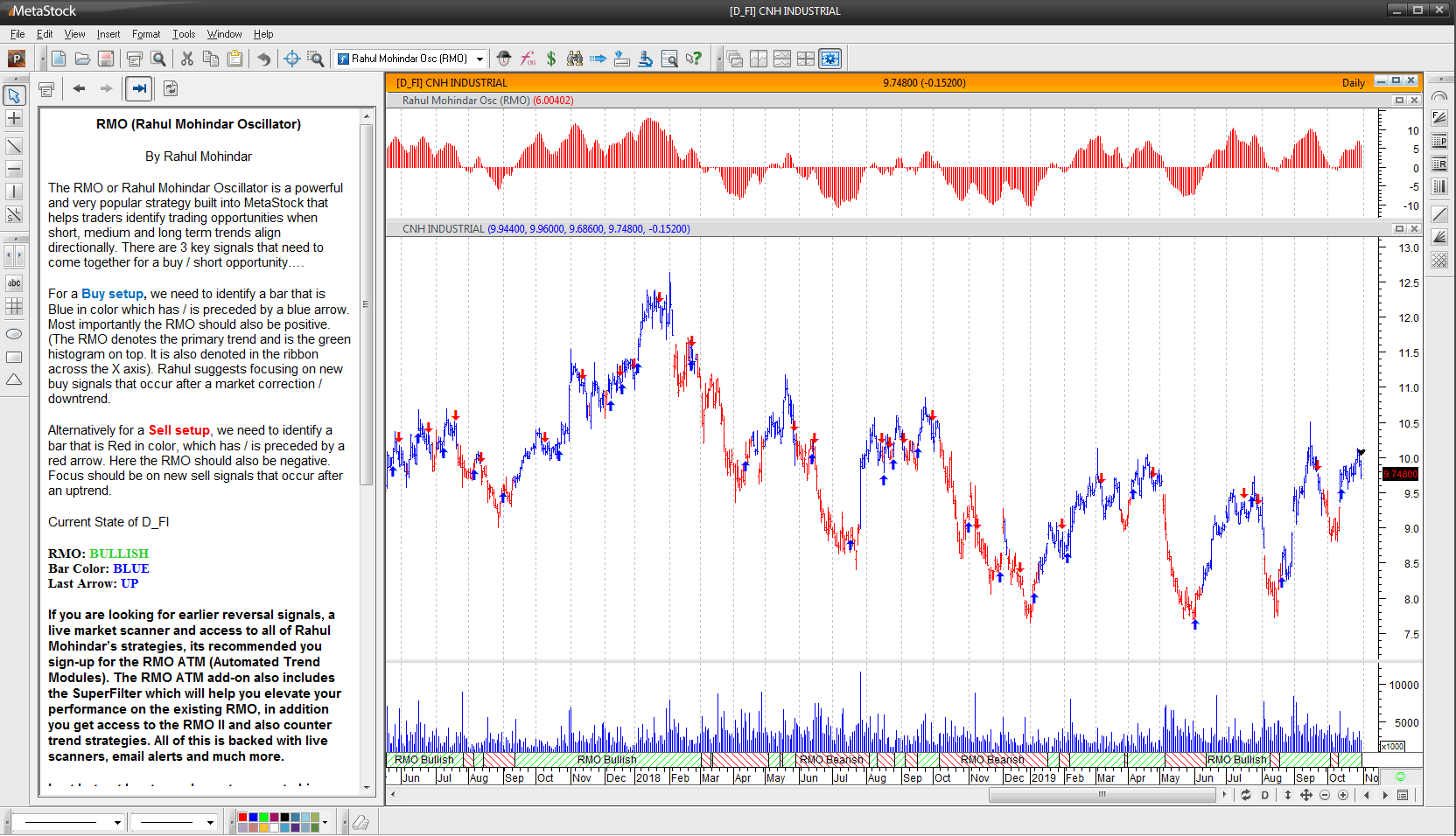This screenshot has height=836, width=1456.
Task: Pick the blue color swatch
Action: click(253, 817)
